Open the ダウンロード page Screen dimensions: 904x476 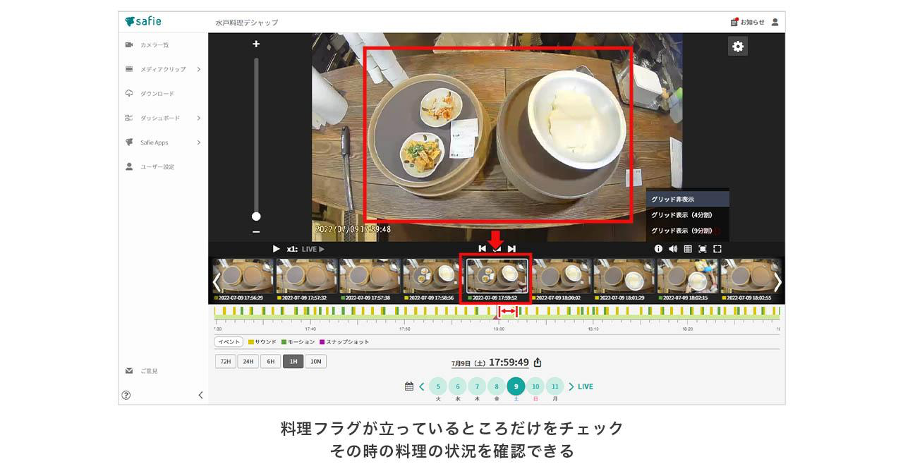[x=157, y=93]
